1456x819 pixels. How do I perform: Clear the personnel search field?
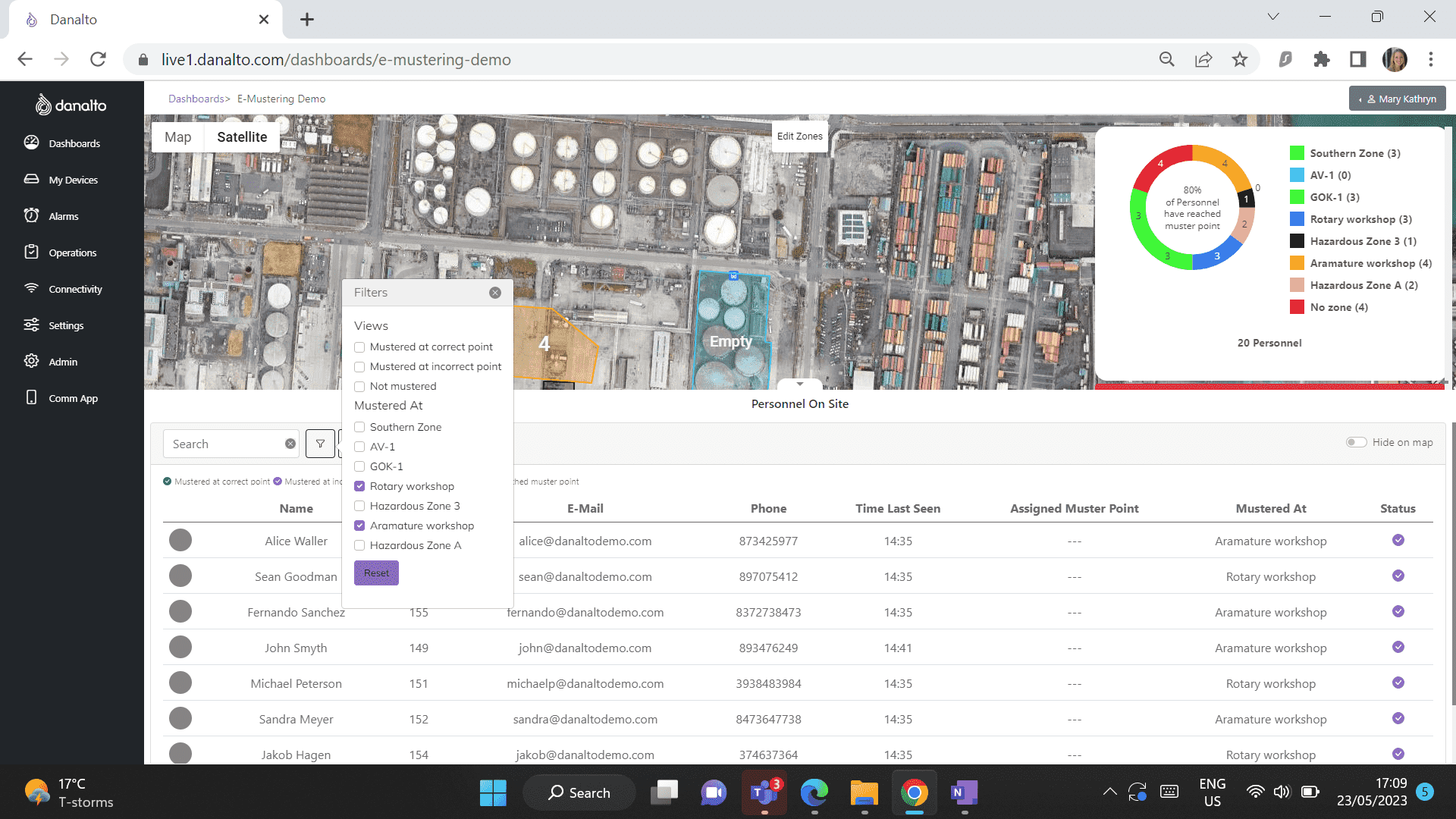click(x=290, y=444)
